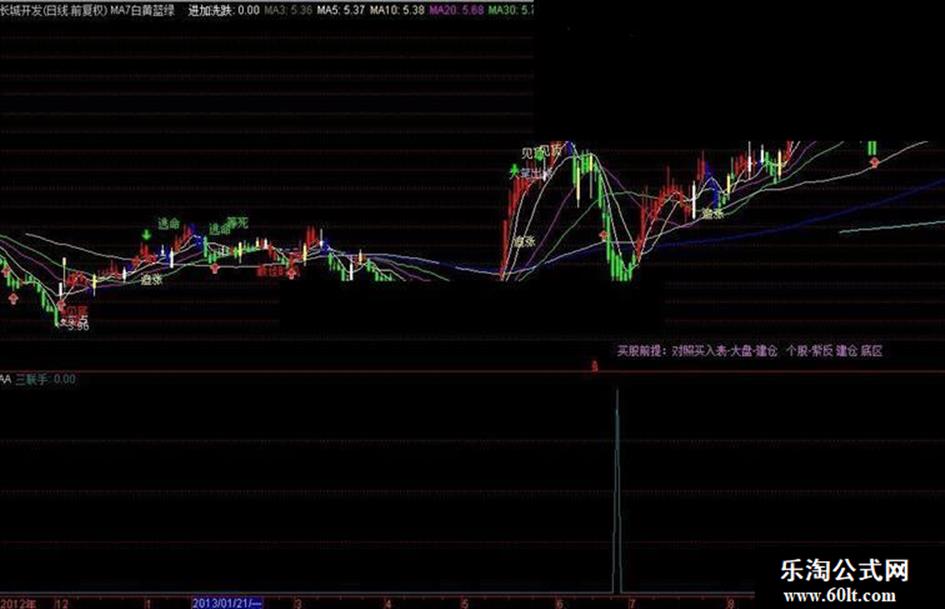
Task: Select the highlighted date 2013/01/21 marker
Action: pyautogui.click(x=227, y=603)
